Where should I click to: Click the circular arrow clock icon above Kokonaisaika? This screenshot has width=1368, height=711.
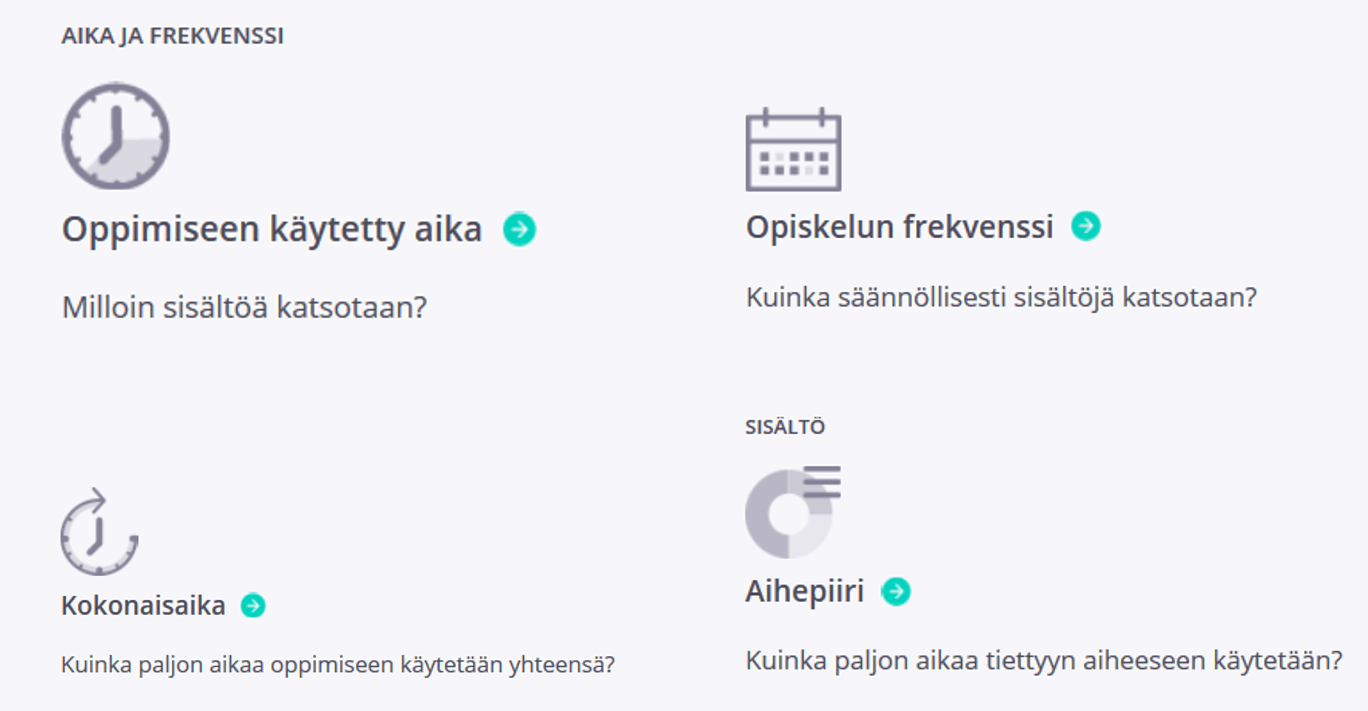[98, 534]
